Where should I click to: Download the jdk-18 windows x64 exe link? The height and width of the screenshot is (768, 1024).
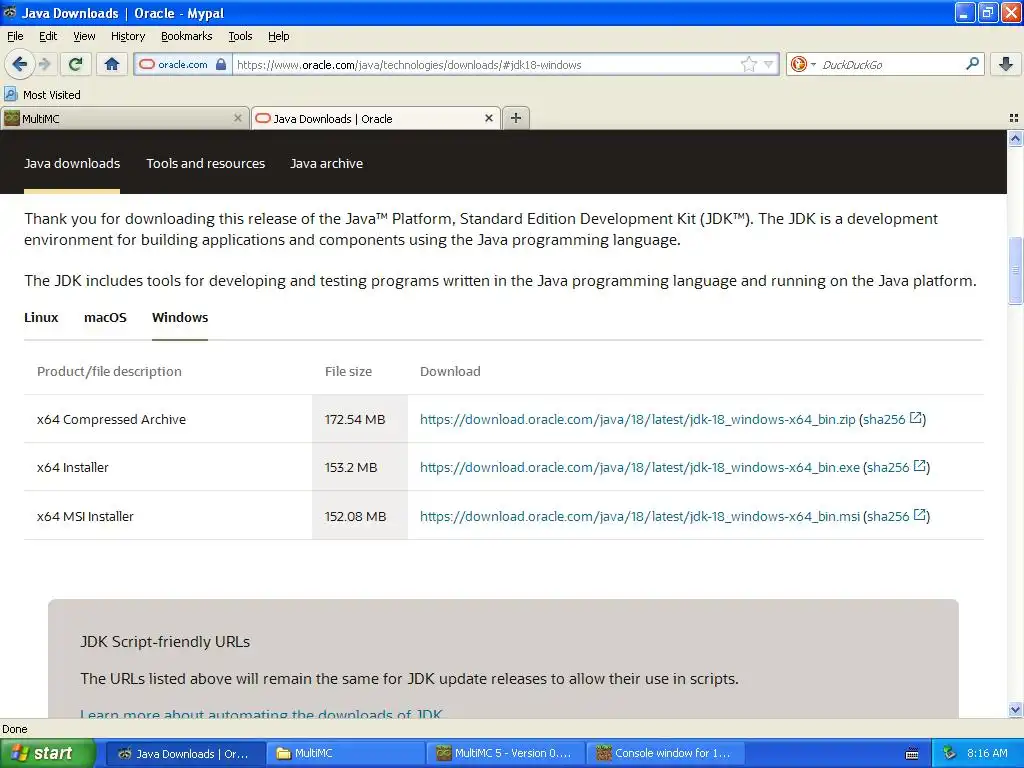(640, 468)
